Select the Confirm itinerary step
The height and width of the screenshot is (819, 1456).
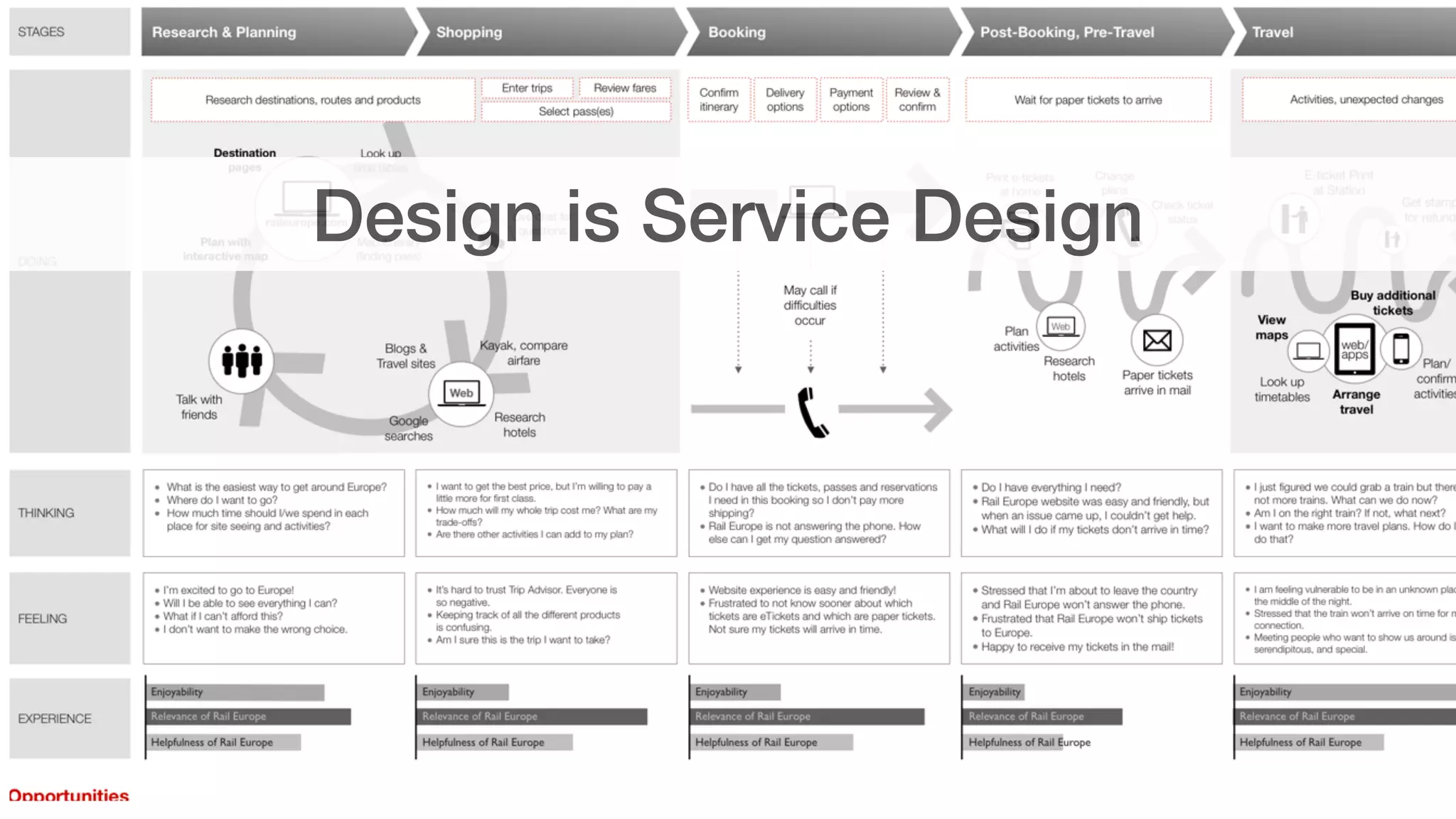pos(719,100)
